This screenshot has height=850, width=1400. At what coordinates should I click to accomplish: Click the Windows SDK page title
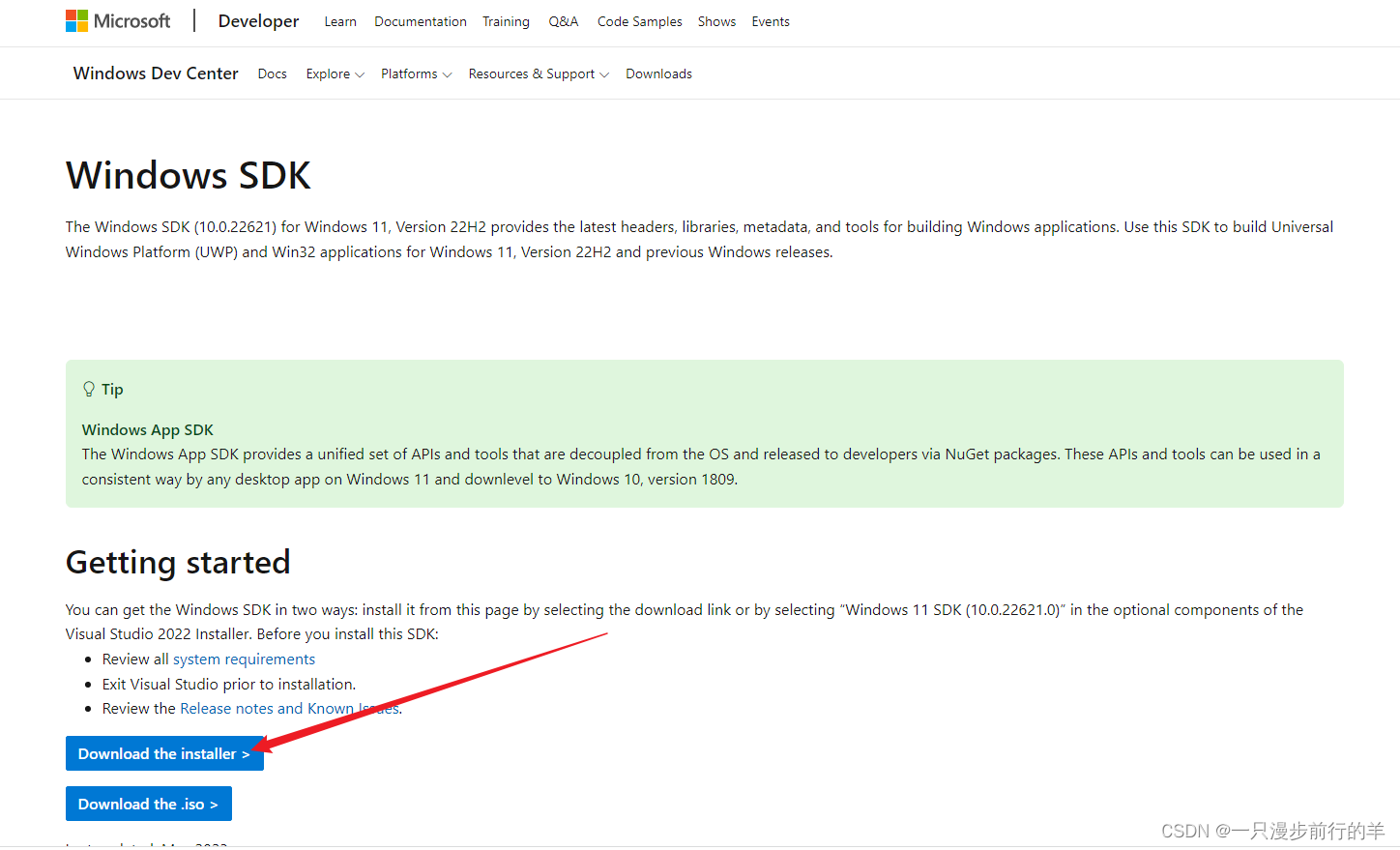coord(189,176)
